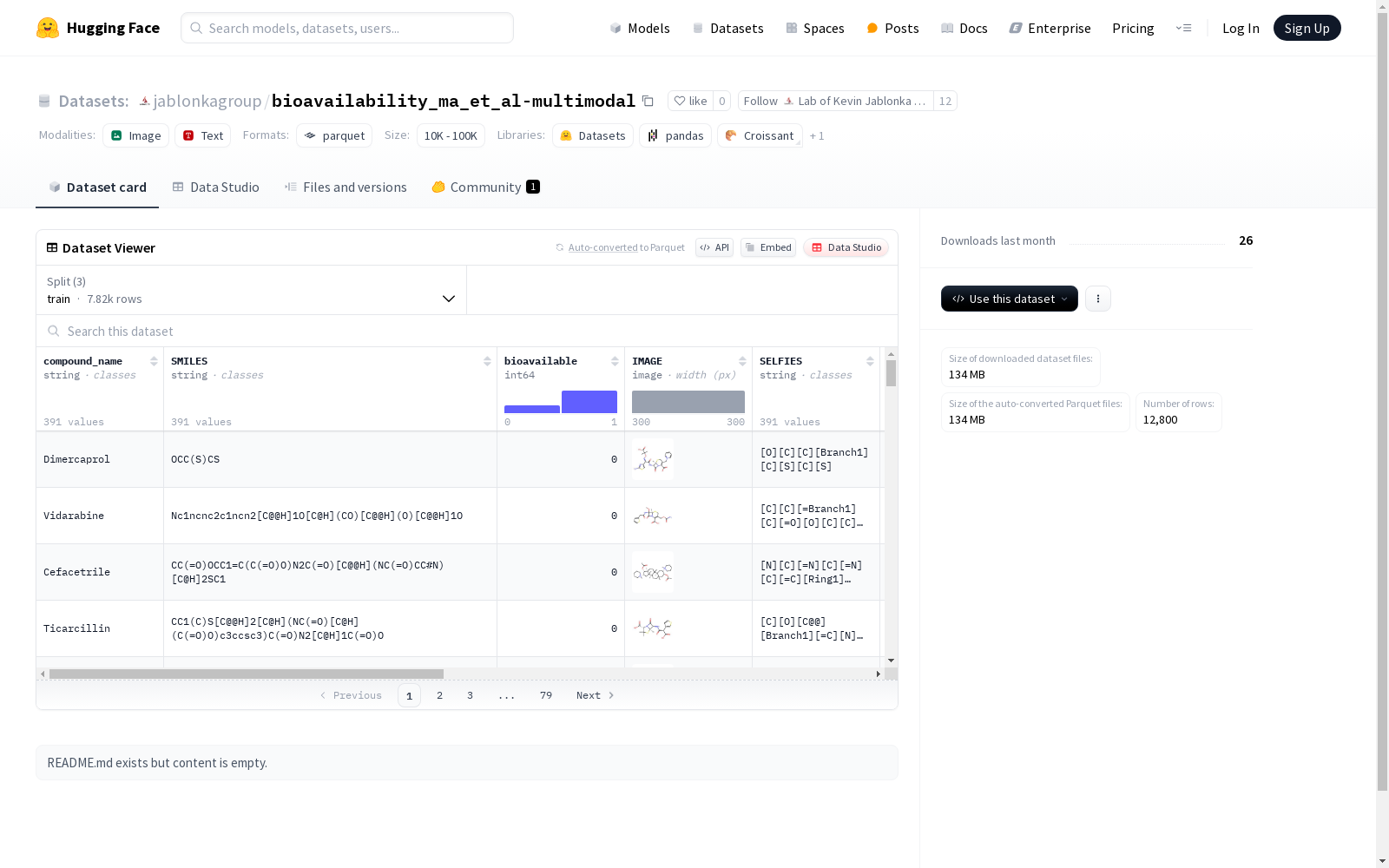
Task: Go to page 3 of the dataset
Action: [x=471, y=695]
